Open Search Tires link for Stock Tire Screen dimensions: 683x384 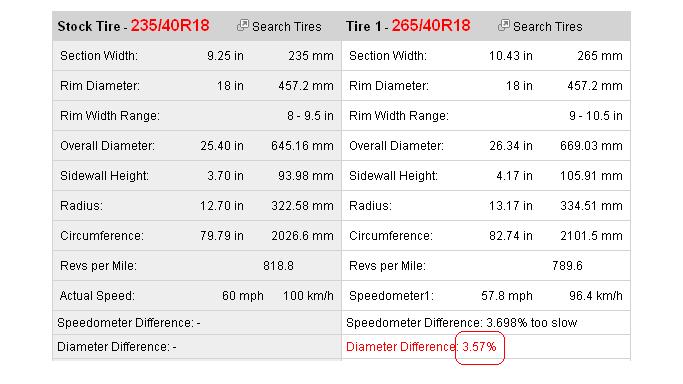[287, 27]
